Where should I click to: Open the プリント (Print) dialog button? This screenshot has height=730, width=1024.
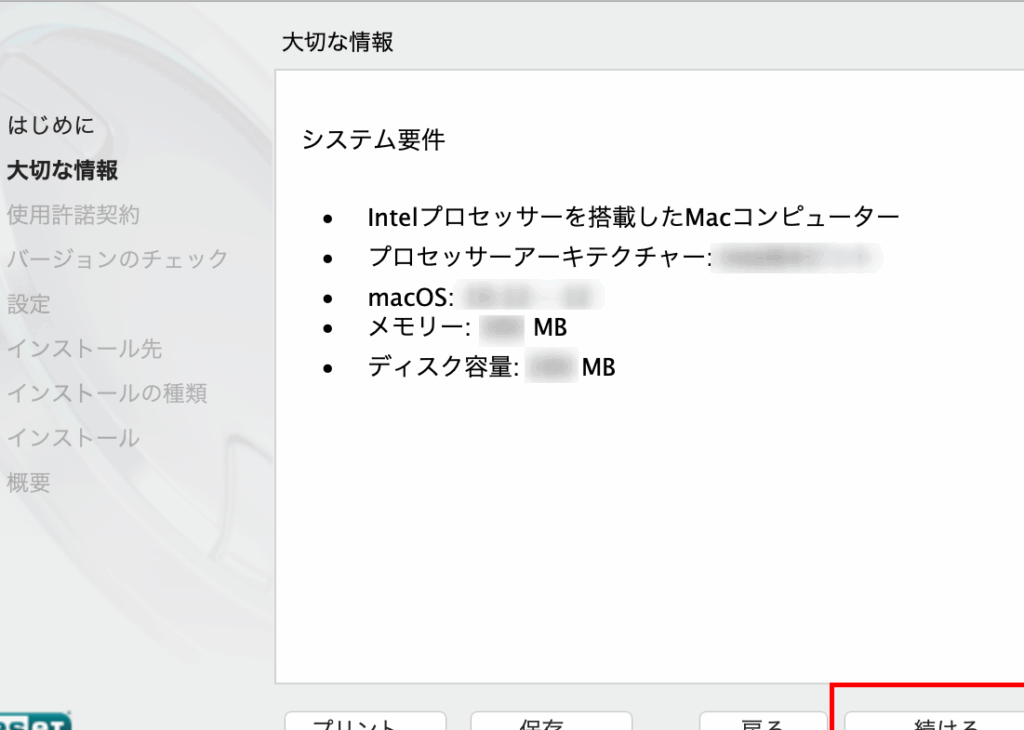point(365,722)
